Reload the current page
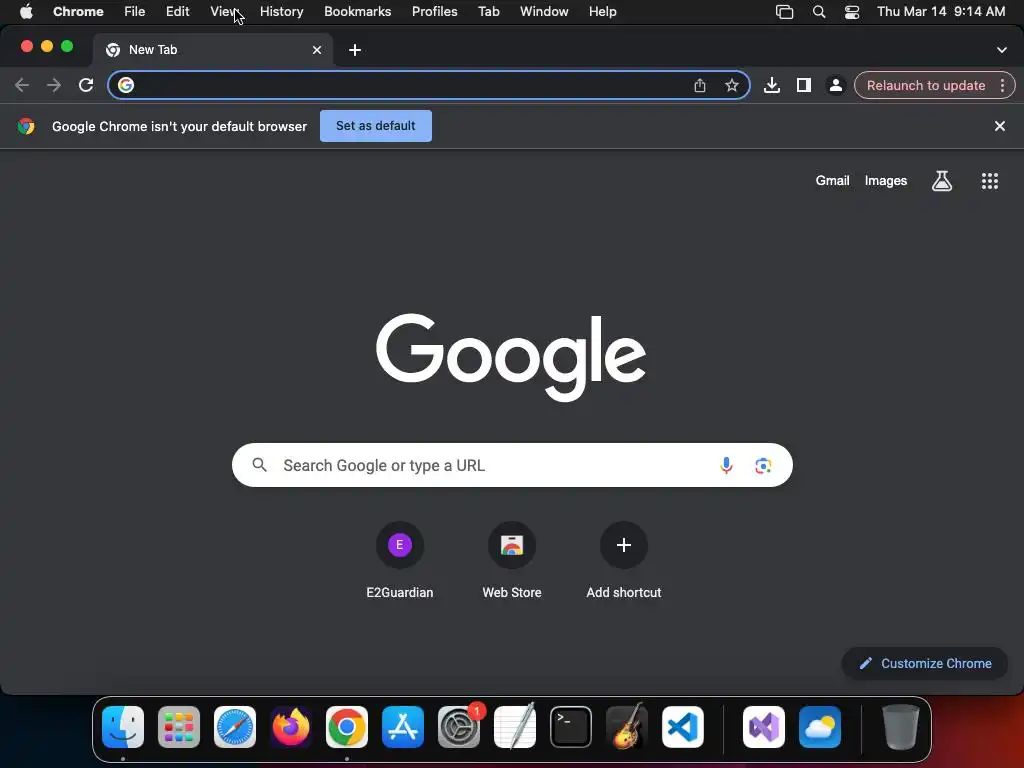1024x768 pixels. click(x=86, y=85)
